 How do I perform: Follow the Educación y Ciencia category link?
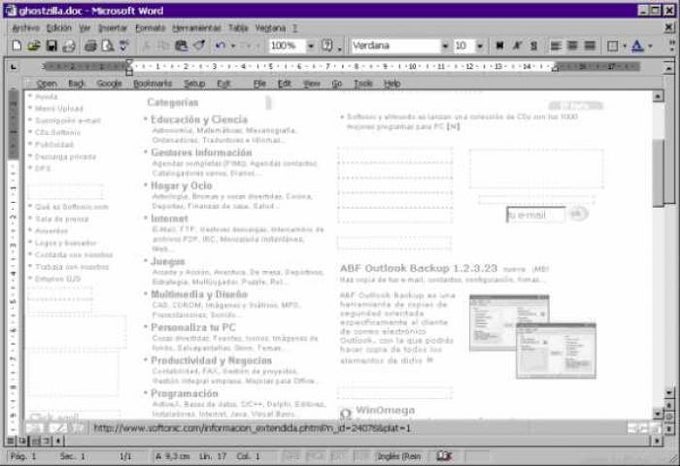click(x=199, y=120)
